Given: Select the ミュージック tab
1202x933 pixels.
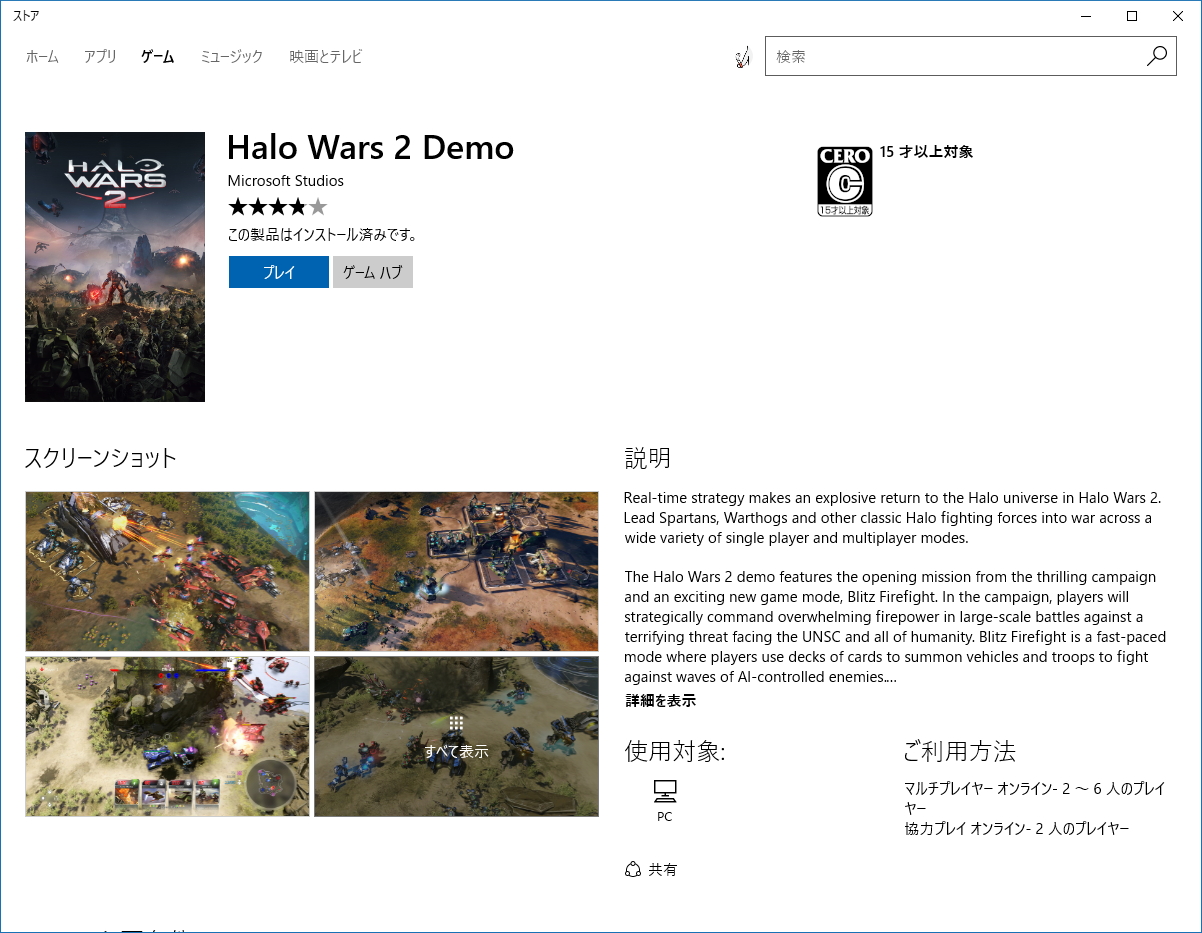Looking at the screenshot, I should pos(230,57).
